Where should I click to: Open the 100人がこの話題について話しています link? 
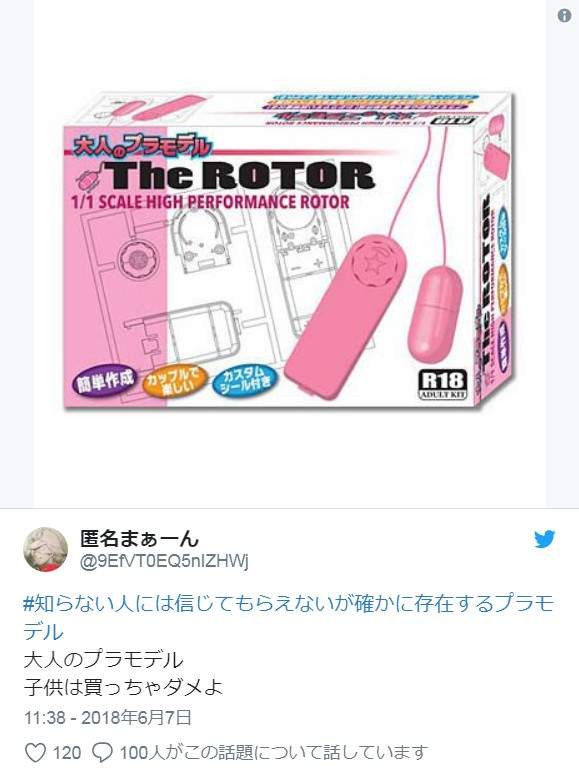pos(273,752)
